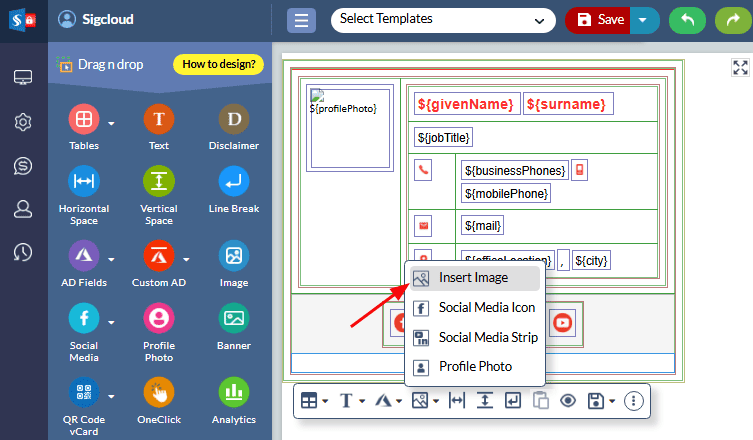753x440 pixels.
Task: Select the Disclaimer element icon
Action: (233, 120)
